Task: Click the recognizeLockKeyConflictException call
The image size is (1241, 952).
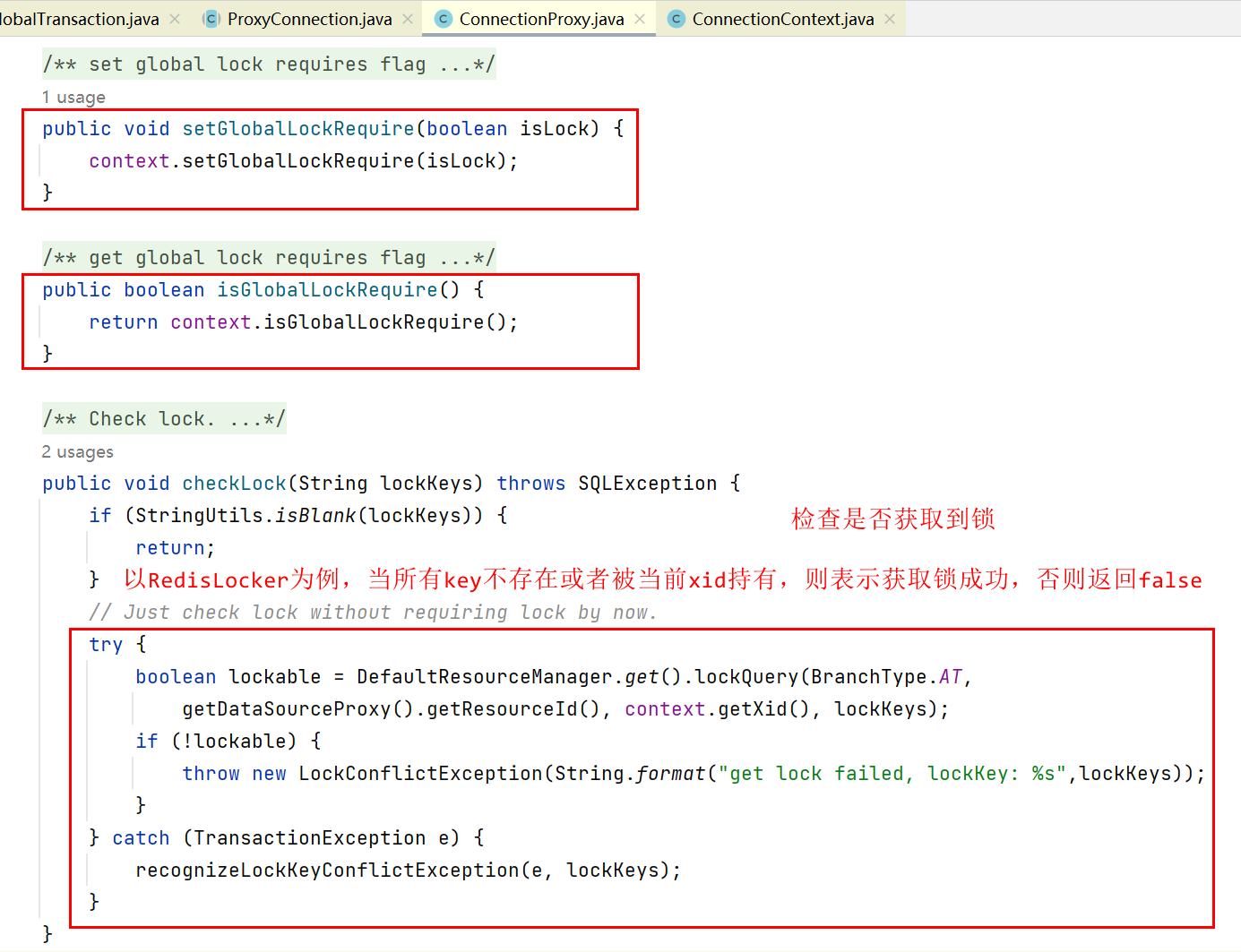Action: 327,871
